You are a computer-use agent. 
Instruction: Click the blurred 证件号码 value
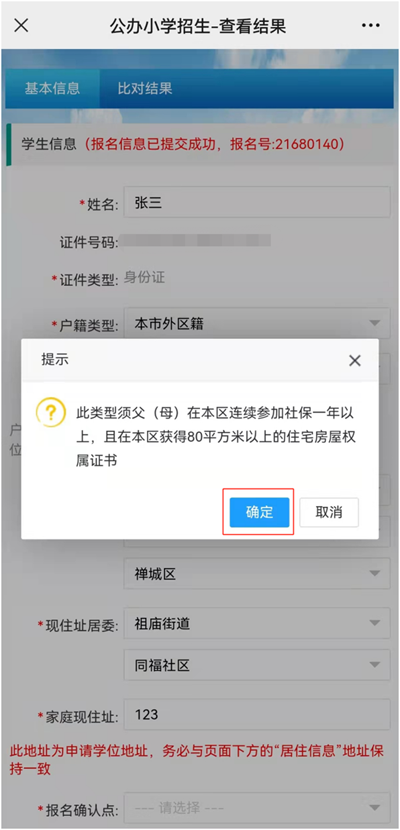tap(196, 240)
